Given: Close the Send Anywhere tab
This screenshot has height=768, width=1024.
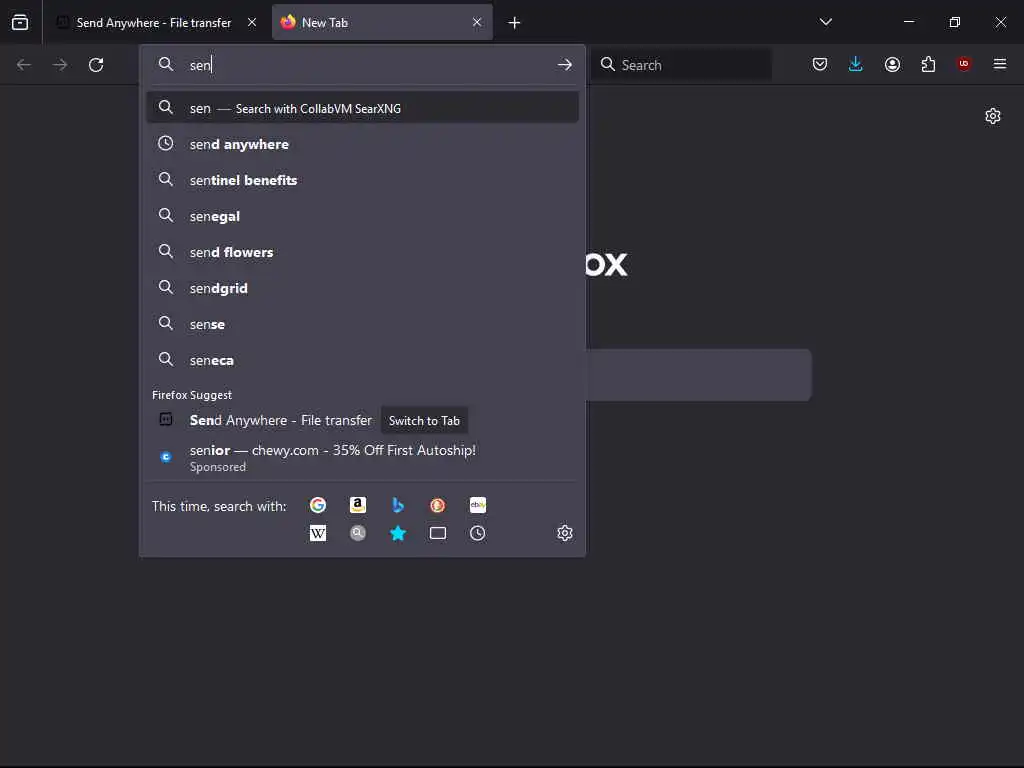Looking at the screenshot, I should (x=252, y=22).
